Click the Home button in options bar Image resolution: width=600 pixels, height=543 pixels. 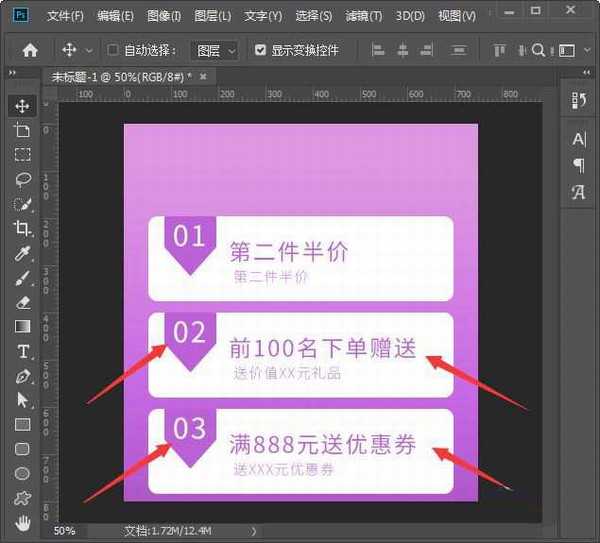point(30,50)
